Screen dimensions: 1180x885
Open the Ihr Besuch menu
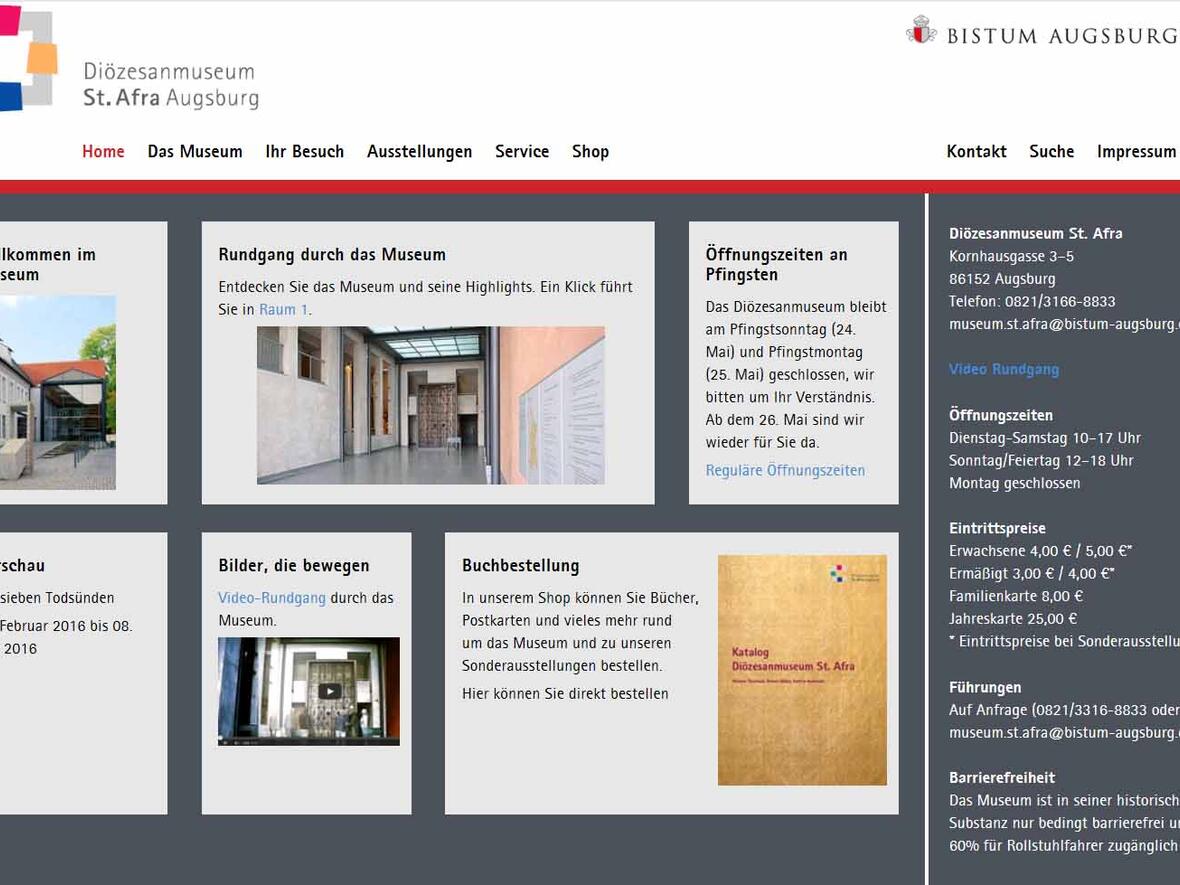coord(305,151)
